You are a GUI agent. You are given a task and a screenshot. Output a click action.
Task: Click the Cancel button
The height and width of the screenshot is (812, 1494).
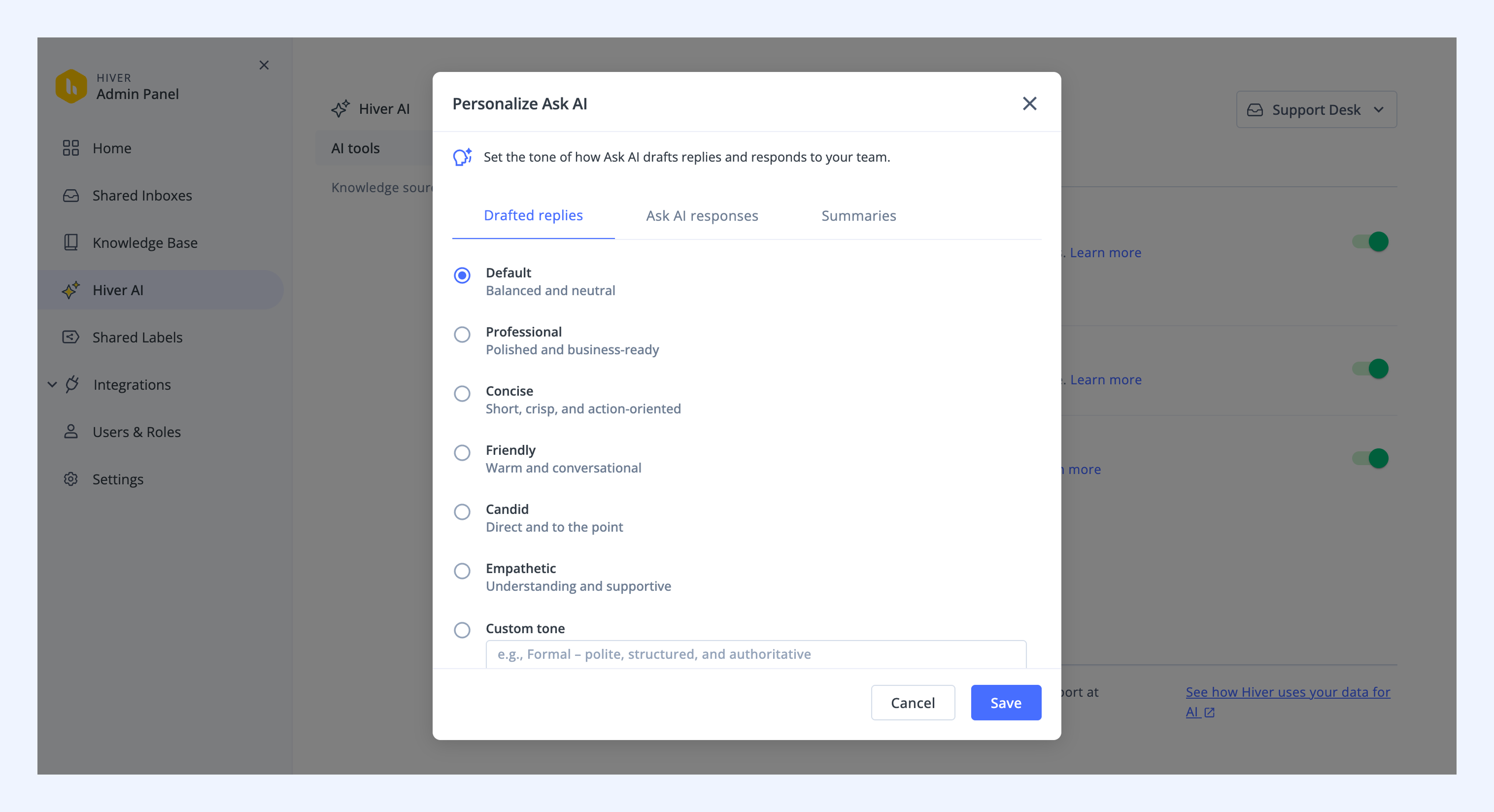point(913,703)
